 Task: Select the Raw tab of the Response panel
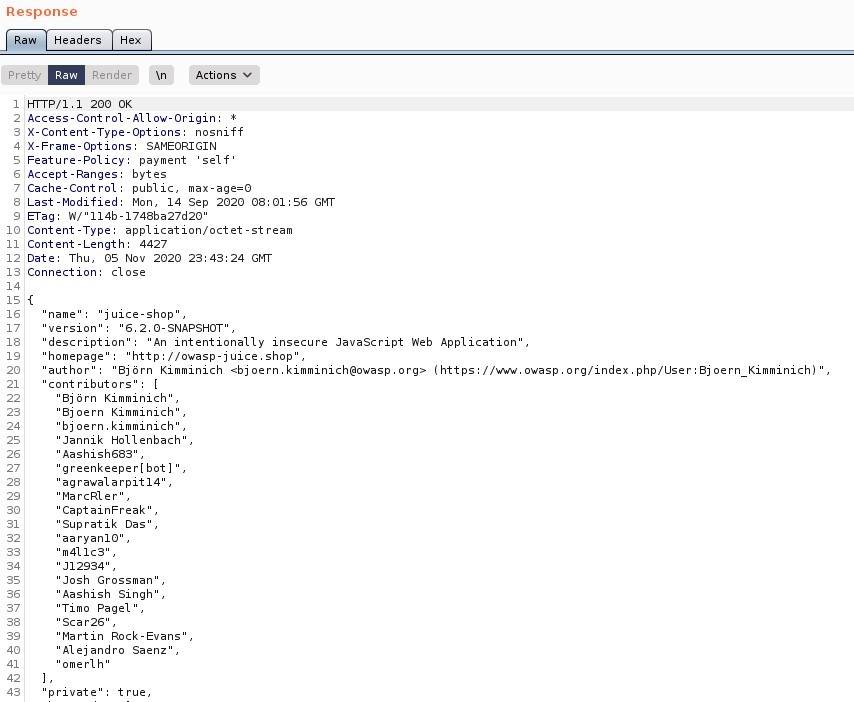pos(25,40)
